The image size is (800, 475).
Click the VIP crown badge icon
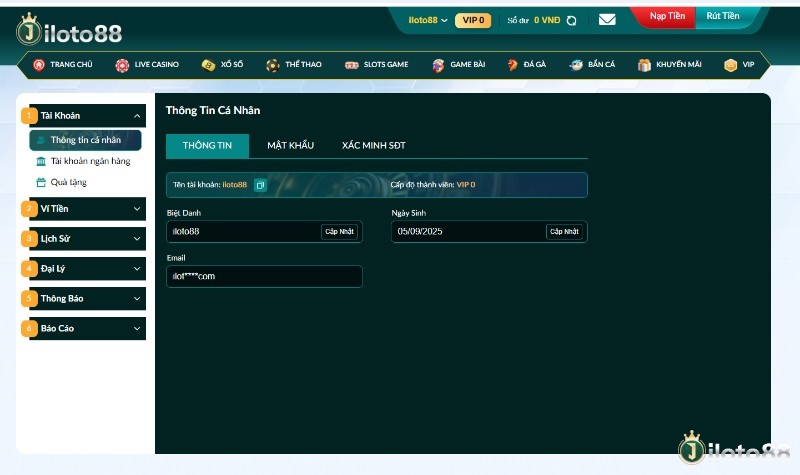click(731, 65)
